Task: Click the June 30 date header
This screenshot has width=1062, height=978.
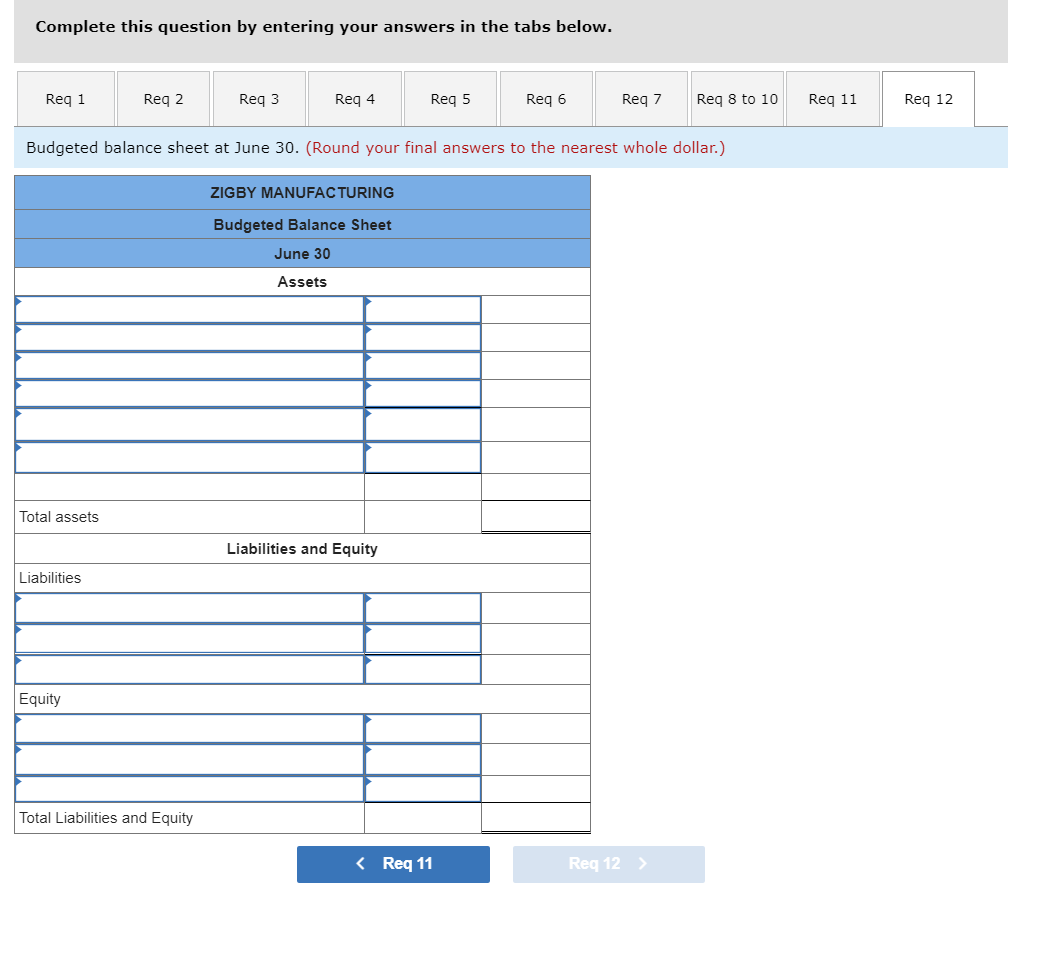Action: coord(302,254)
